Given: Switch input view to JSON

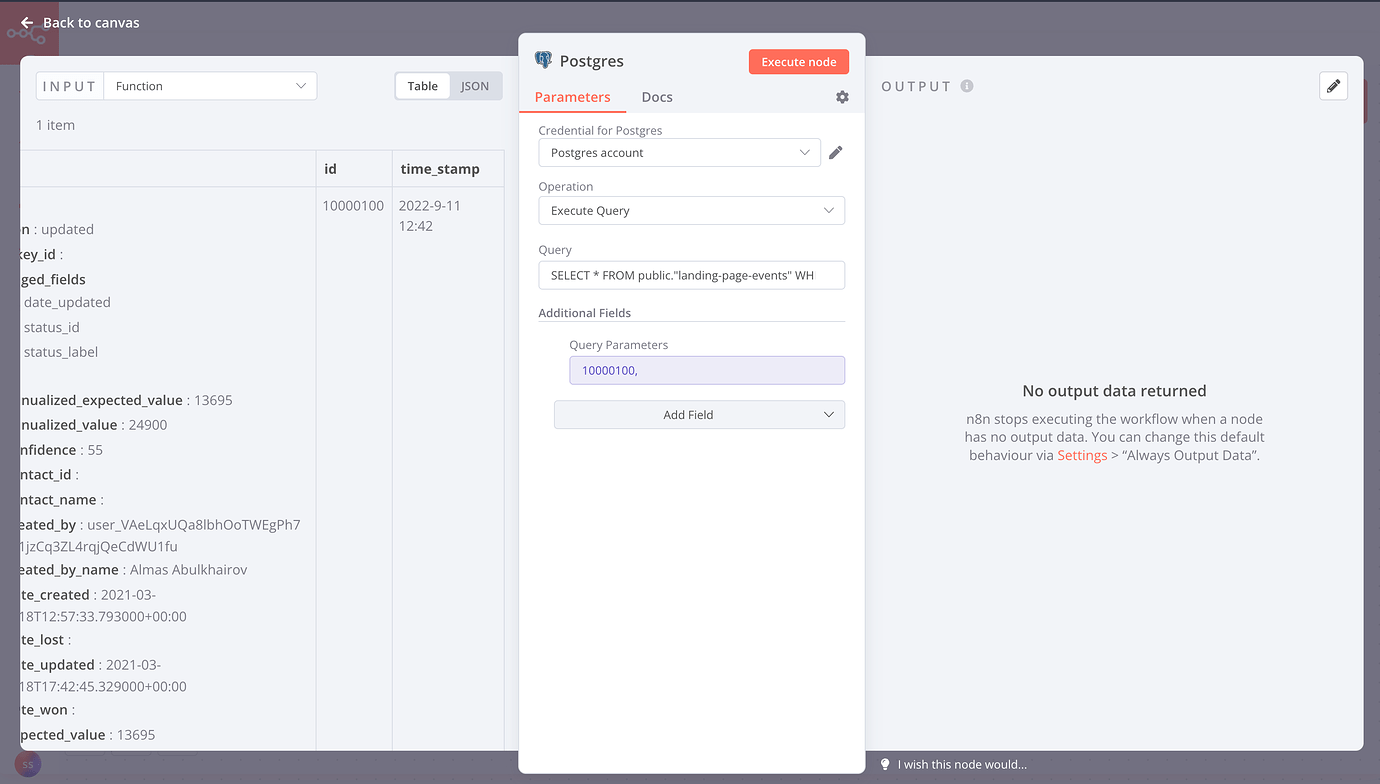Looking at the screenshot, I should coord(475,86).
